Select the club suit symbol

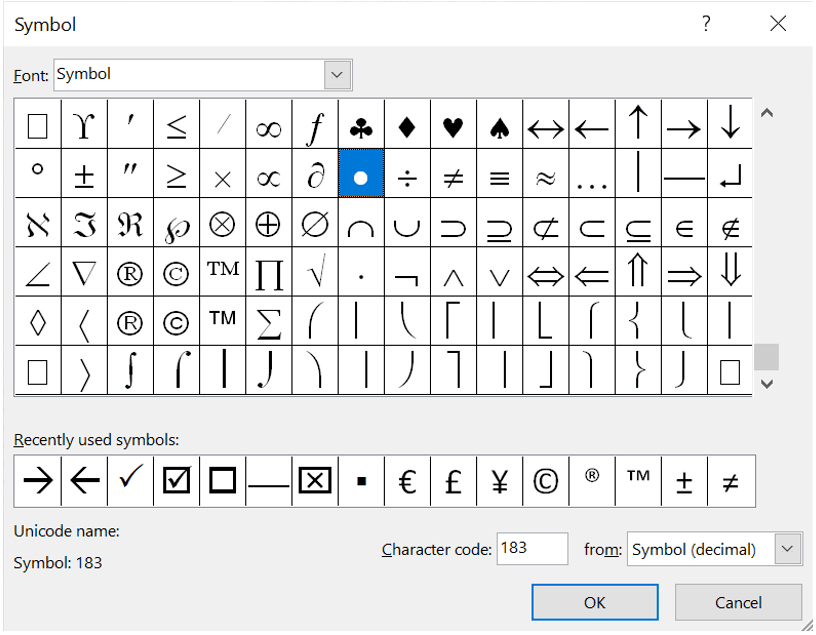coord(361,126)
